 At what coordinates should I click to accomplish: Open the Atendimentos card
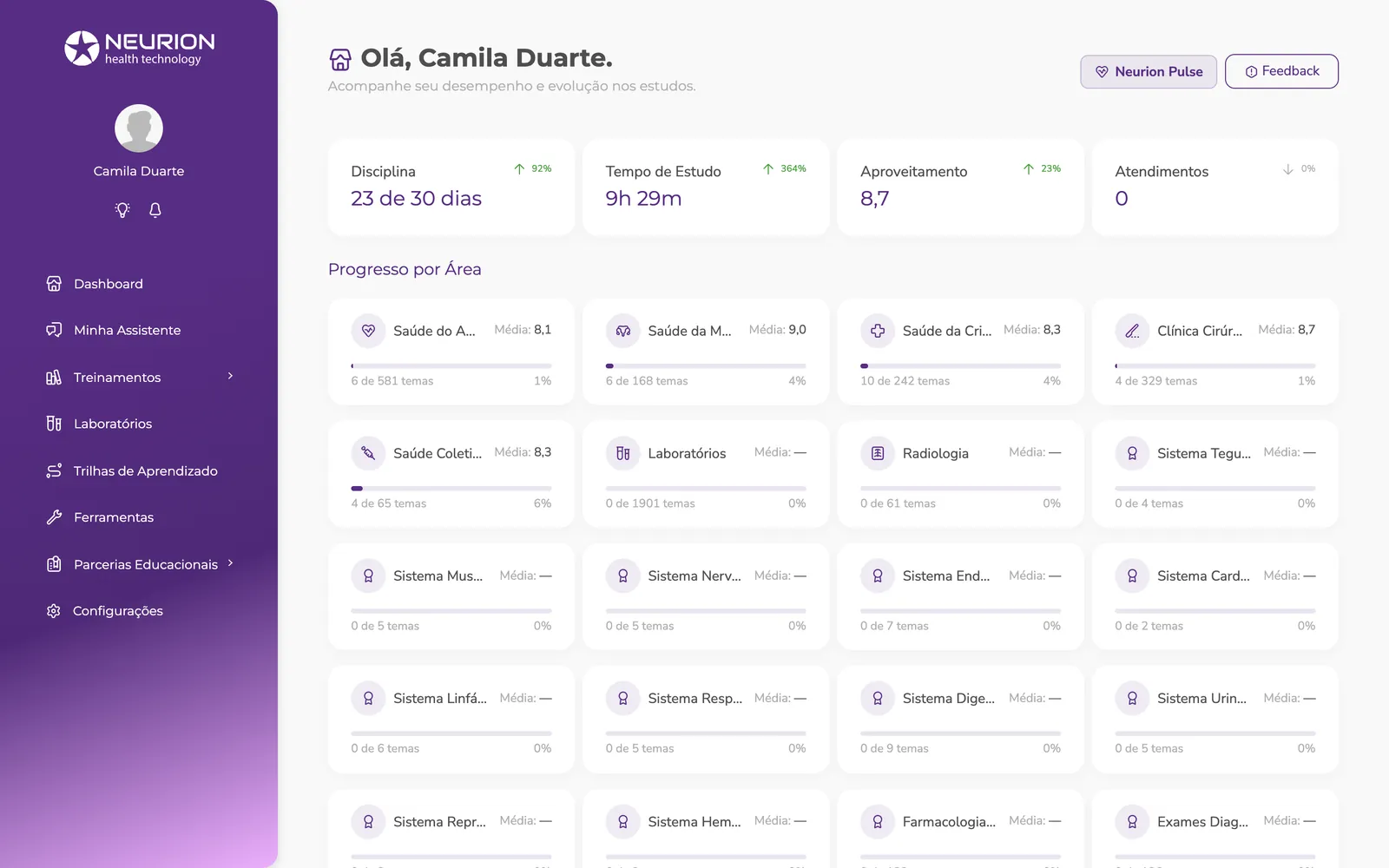tap(1215, 187)
